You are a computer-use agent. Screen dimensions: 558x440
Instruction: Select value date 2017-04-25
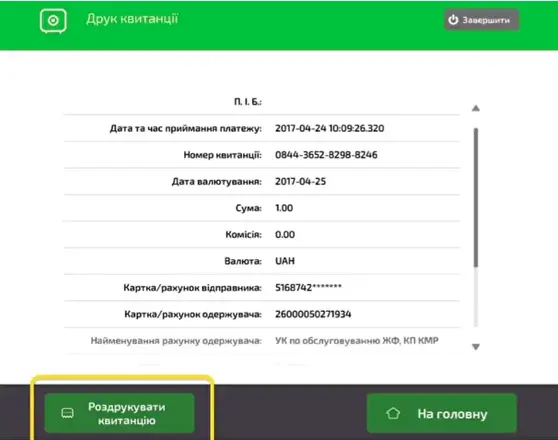[300, 182]
